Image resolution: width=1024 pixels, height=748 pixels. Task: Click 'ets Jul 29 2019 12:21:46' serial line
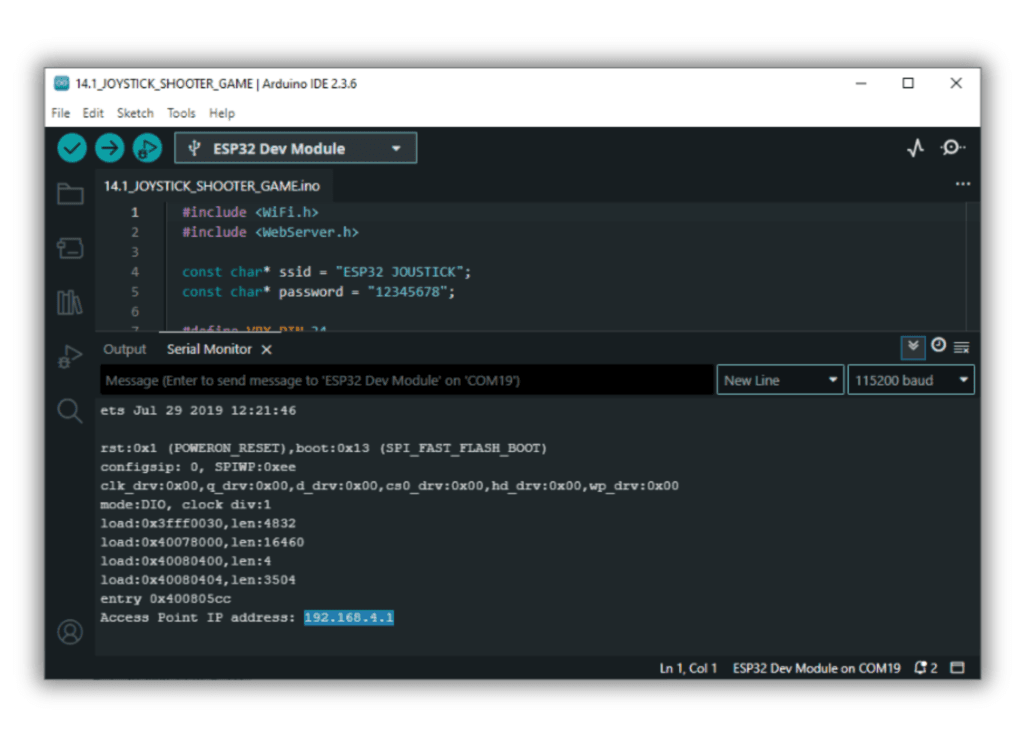[x=198, y=410]
